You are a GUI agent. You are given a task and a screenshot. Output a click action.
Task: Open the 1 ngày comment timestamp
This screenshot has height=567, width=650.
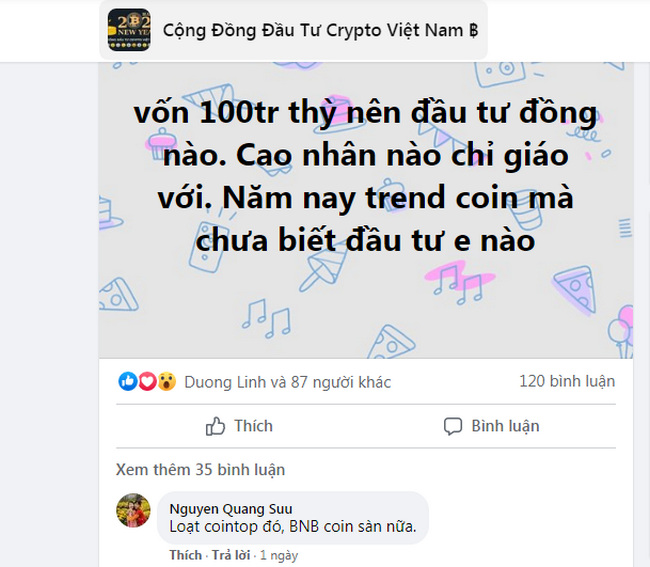point(279,555)
